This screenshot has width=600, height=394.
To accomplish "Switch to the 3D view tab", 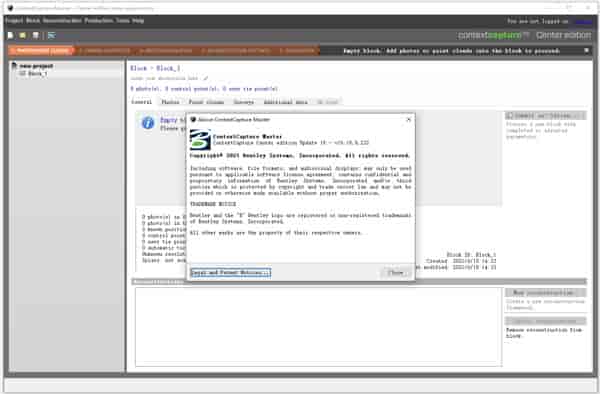I will (x=328, y=102).
